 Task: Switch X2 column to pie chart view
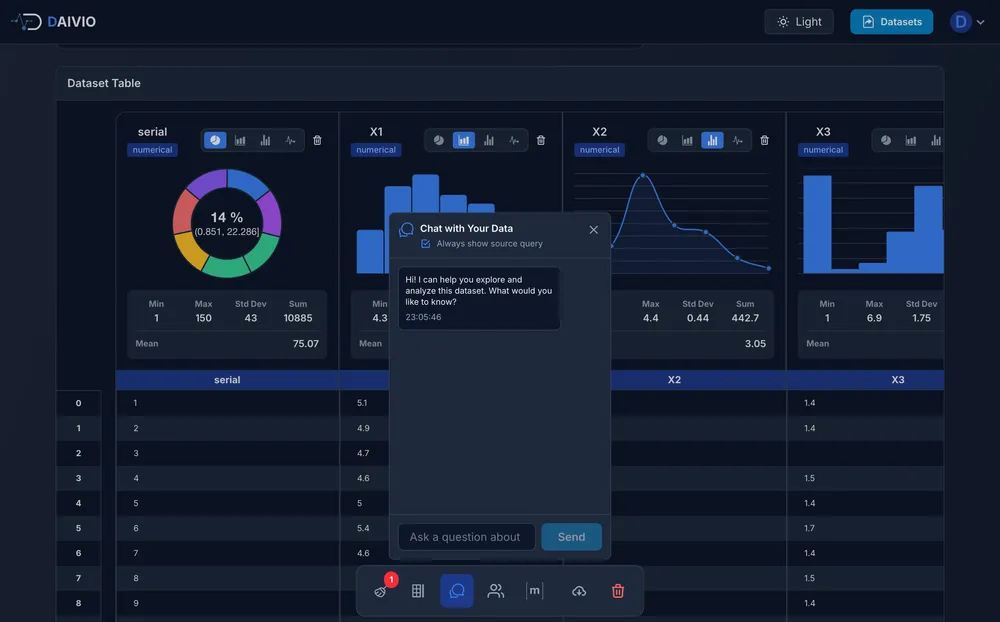pos(661,140)
